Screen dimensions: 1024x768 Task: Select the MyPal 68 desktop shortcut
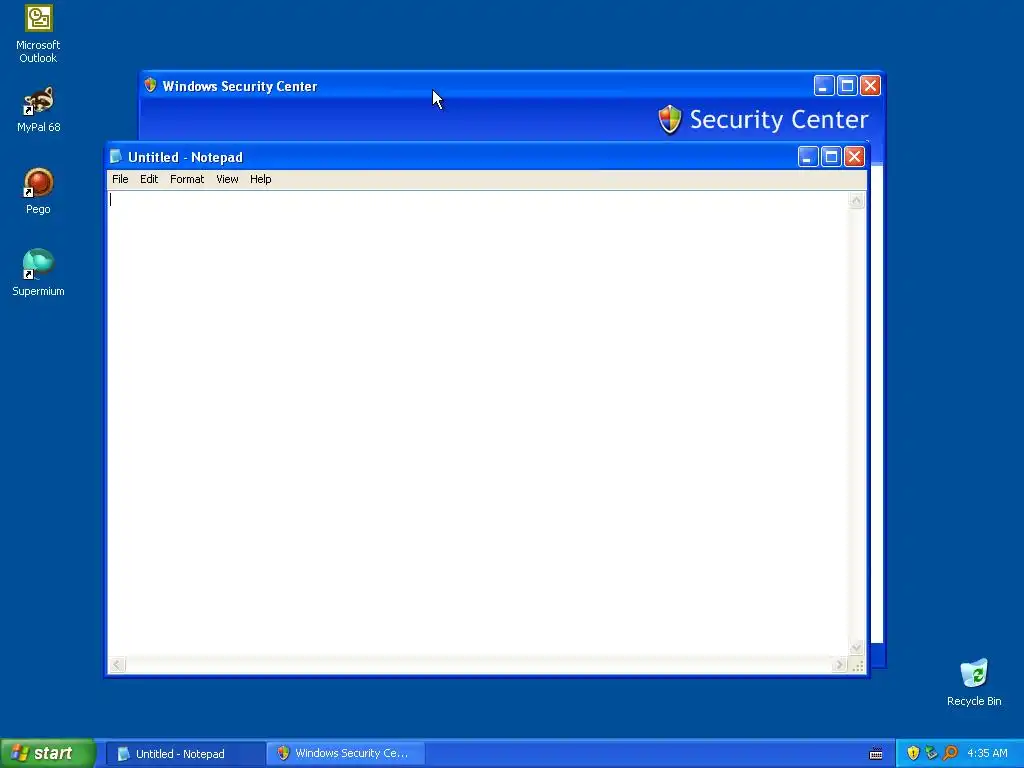[38, 109]
